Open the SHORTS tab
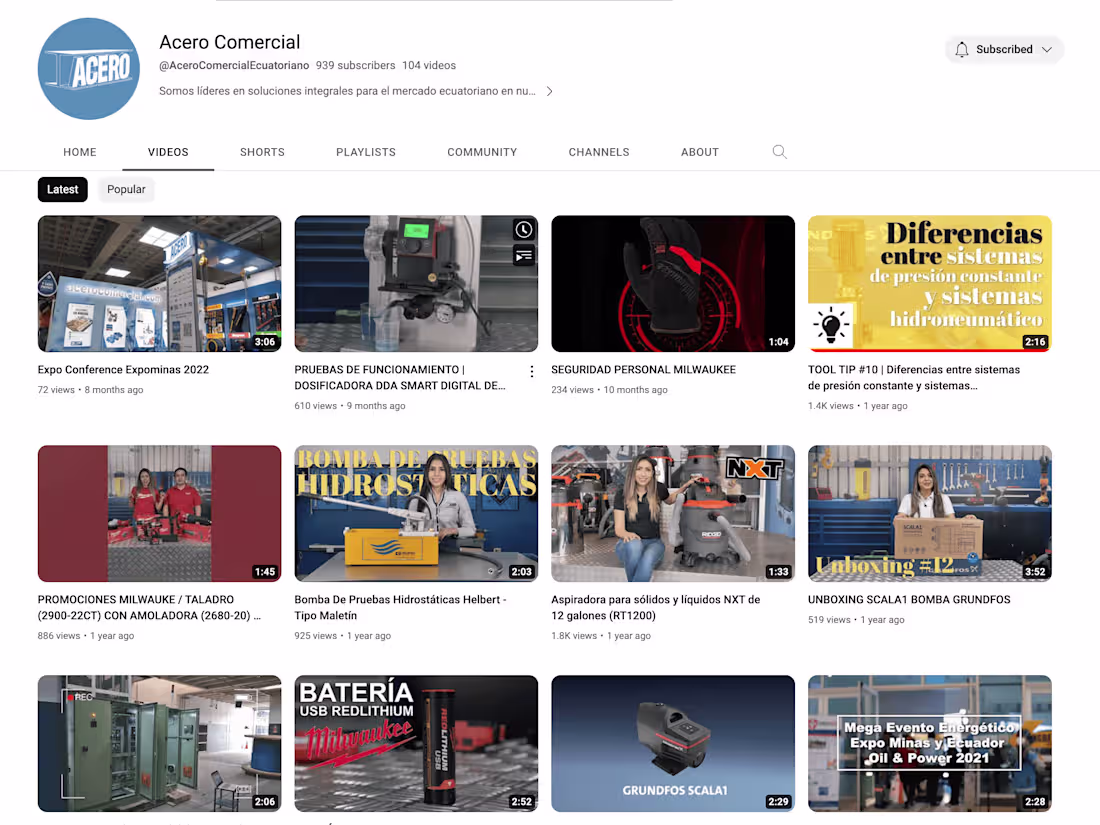 pos(262,152)
